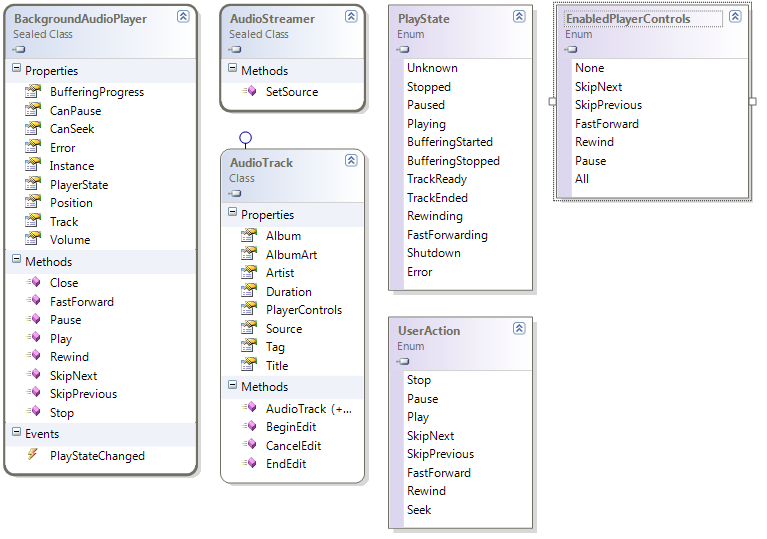Select the BackgroundAudioPlayer class title

[80, 19]
